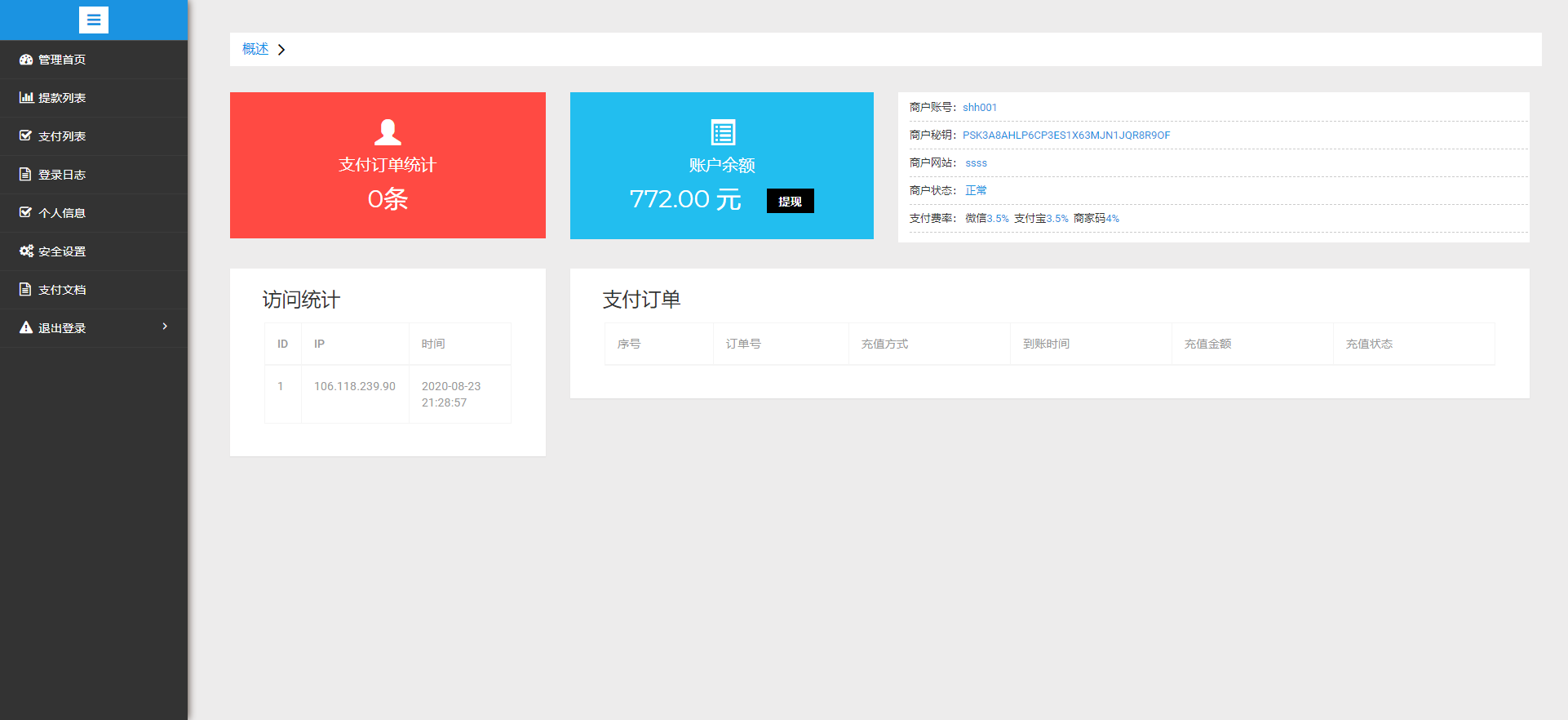Click the 微信 3.5% rate value
1568x720 pixels.
coord(998,218)
